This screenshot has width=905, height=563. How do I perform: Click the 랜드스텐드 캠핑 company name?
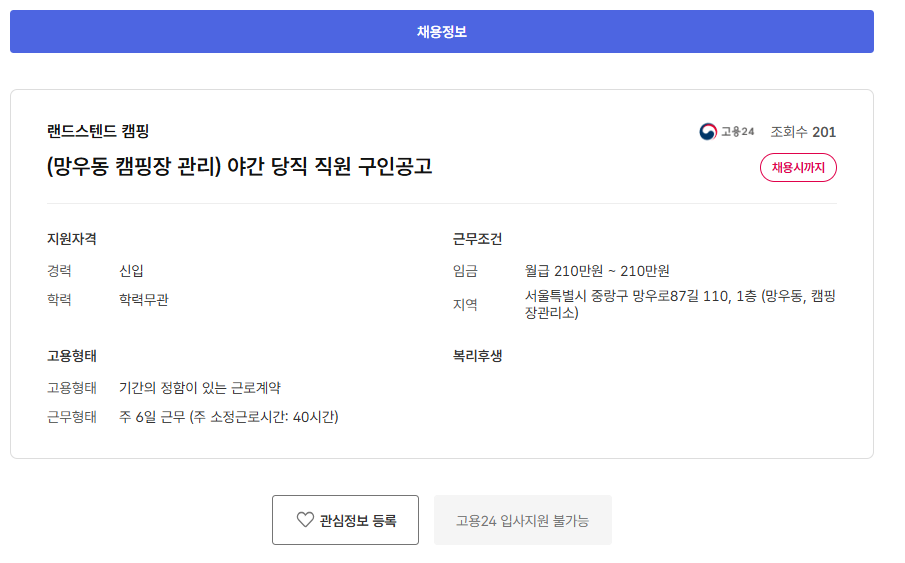[98, 131]
